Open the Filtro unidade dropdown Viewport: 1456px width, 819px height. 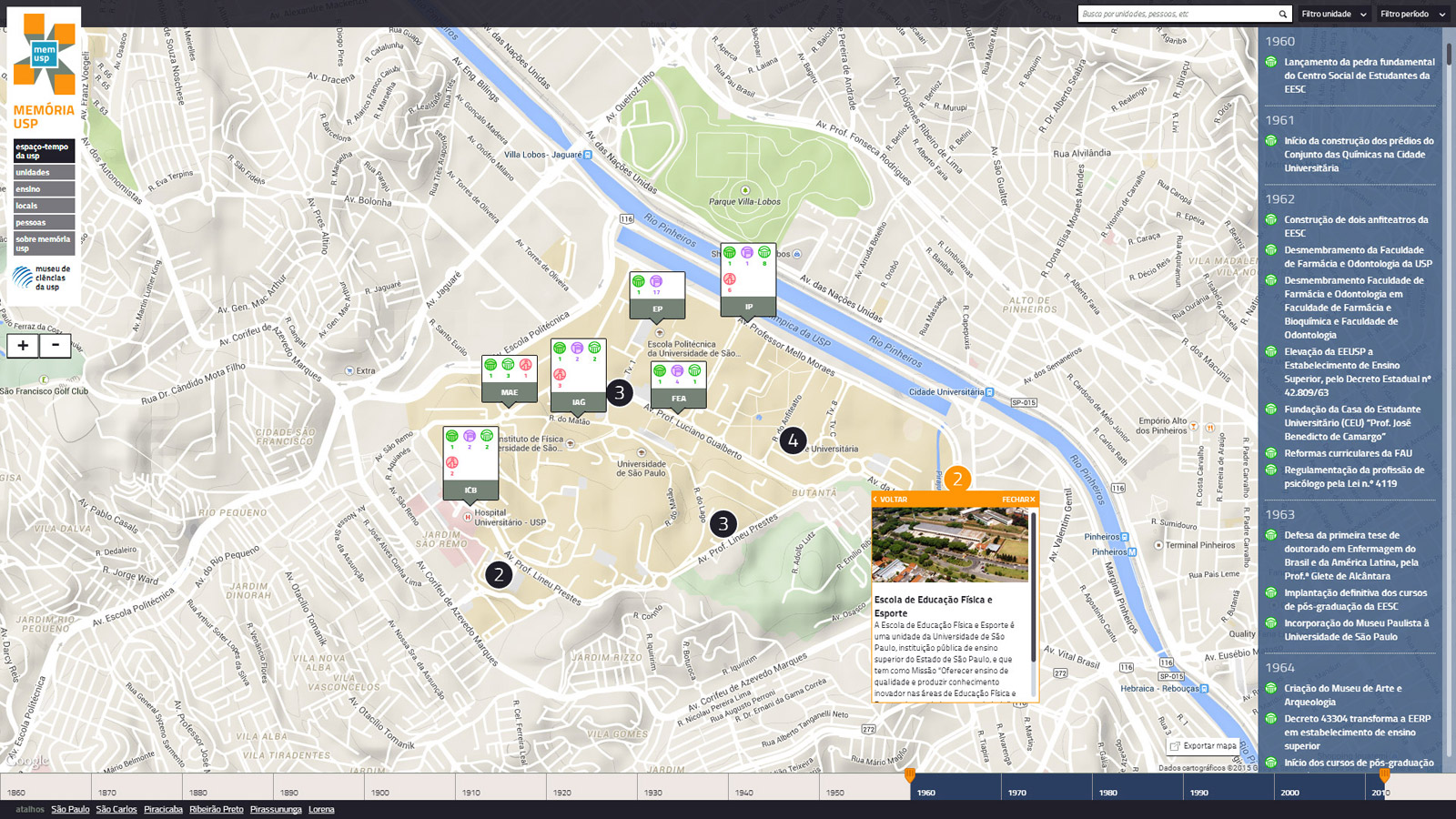tap(1334, 14)
